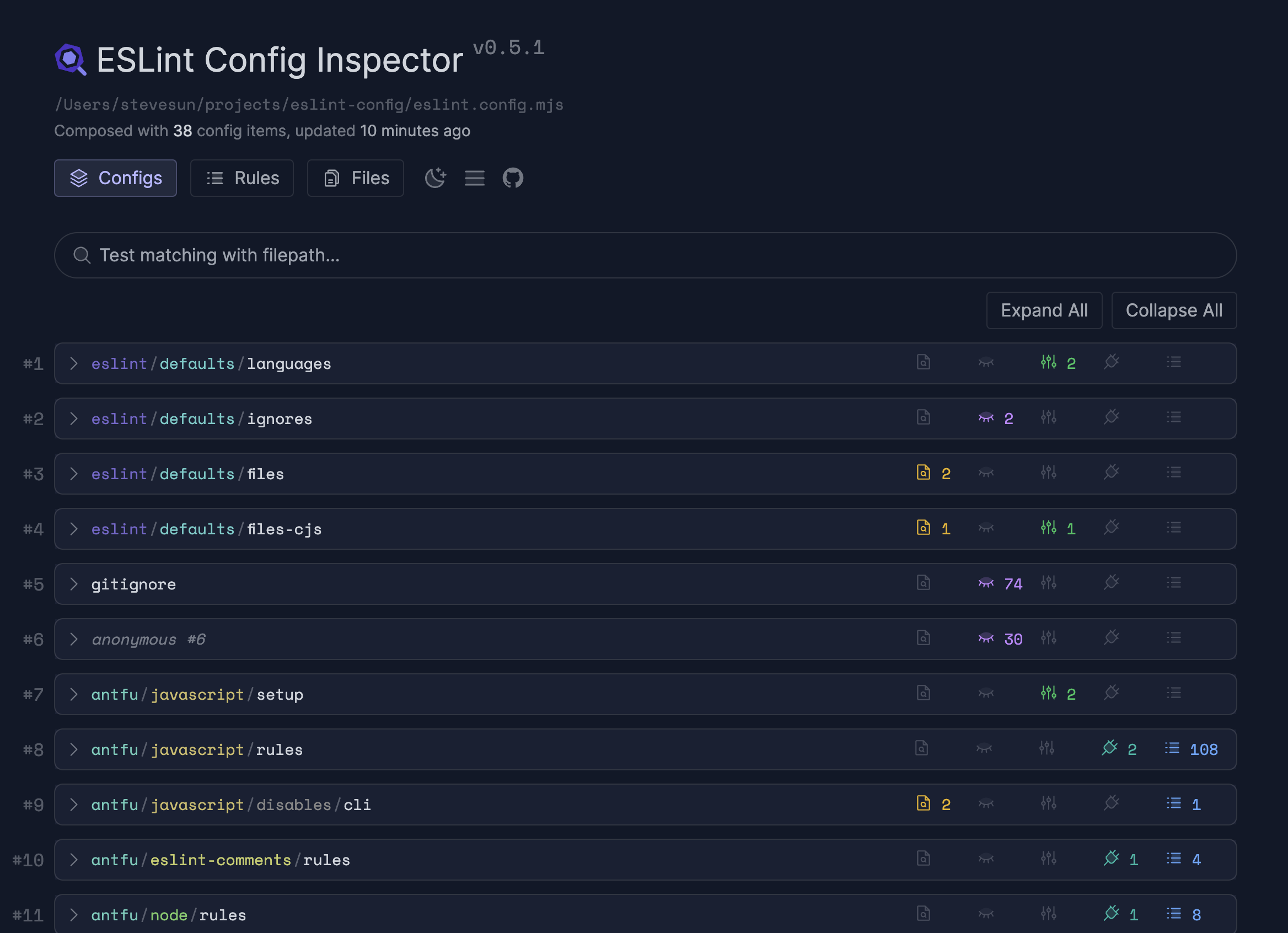Image resolution: width=1288 pixels, height=933 pixels.
Task: Expand the antfu/javascript/setup config item
Action: 74,694
